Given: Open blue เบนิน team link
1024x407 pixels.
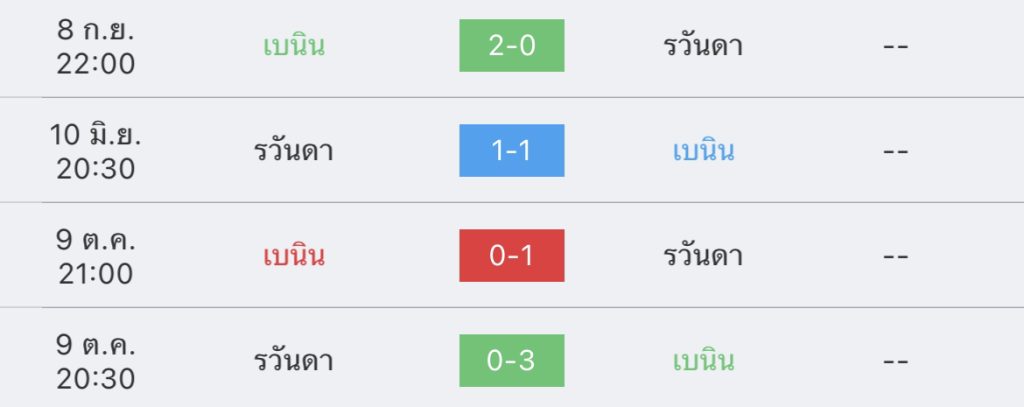Looking at the screenshot, I should tap(704, 151).
